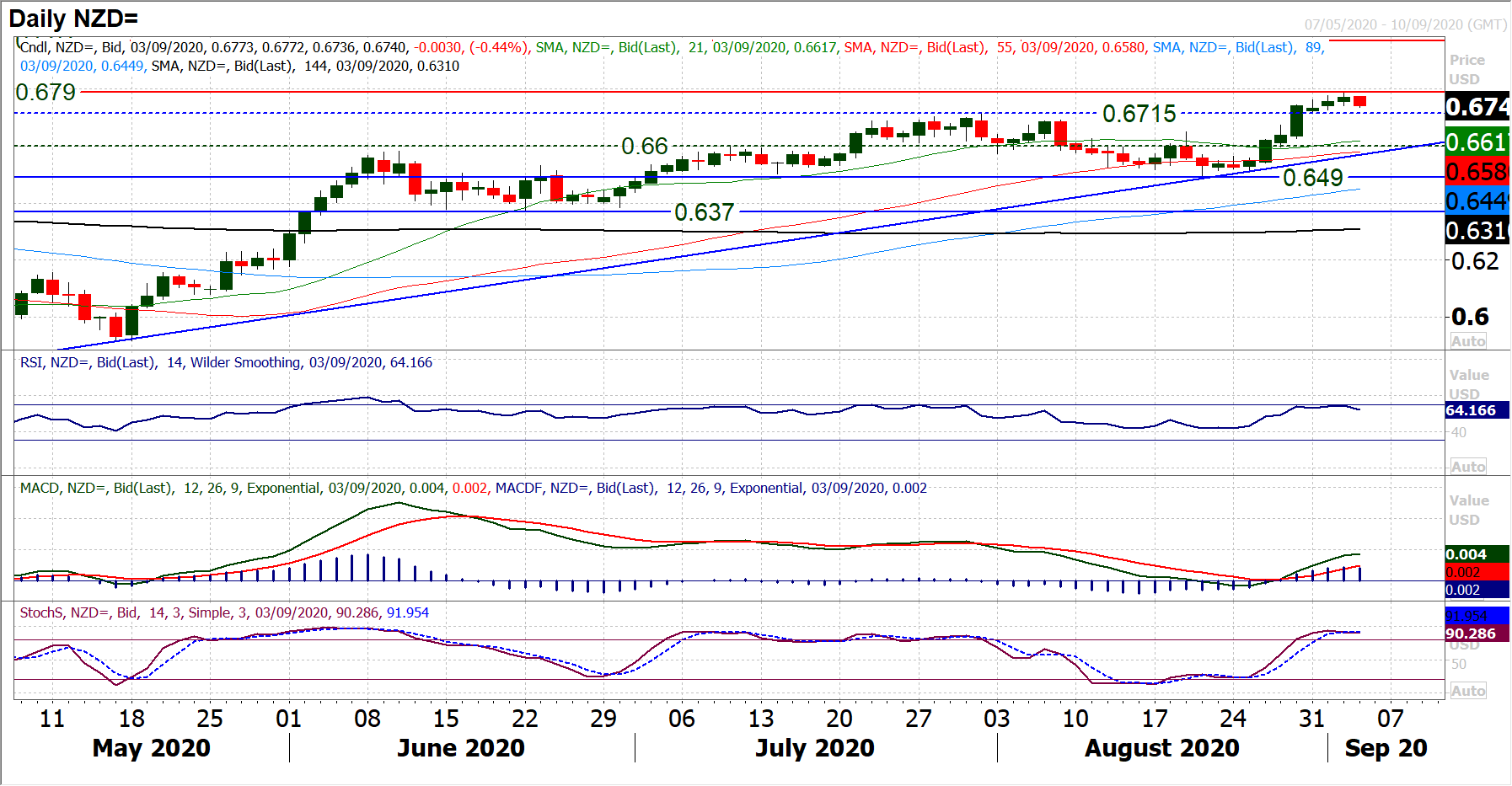Viewport: 1512px width, 786px height.
Task: Click the RSI value tag 64.166
Action: [x=1472, y=410]
